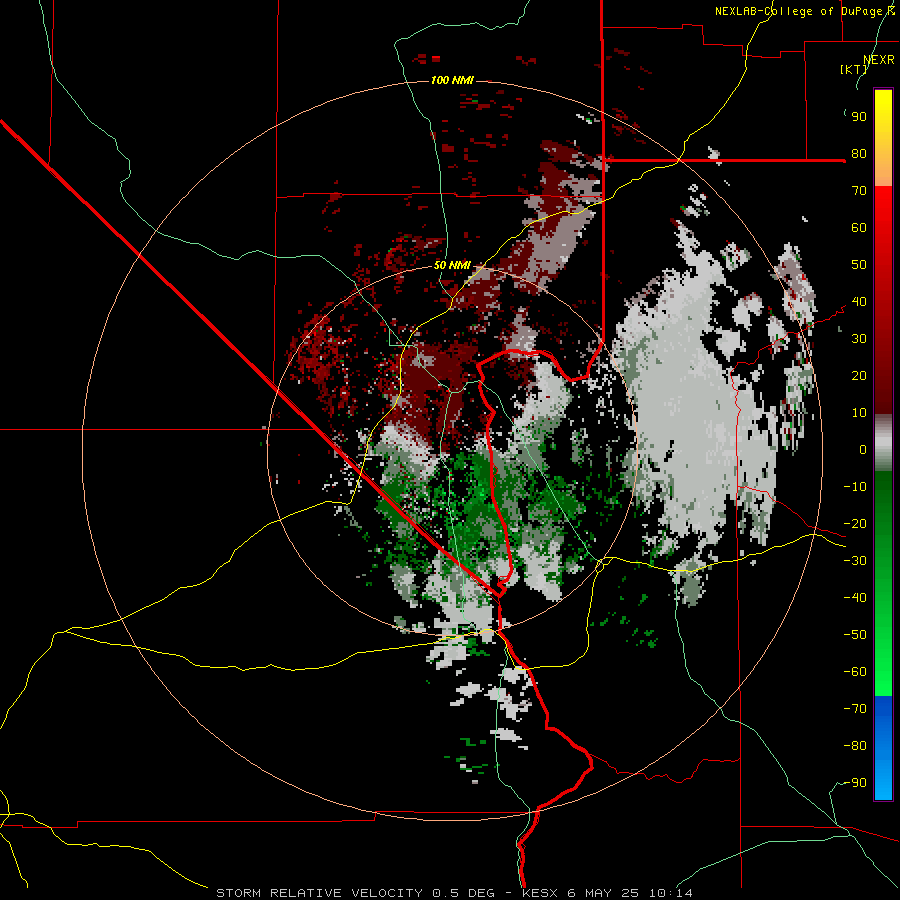Click the -70 value on velocity scale
The height and width of the screenshot is (900, 900).
[x=855, y=709]
